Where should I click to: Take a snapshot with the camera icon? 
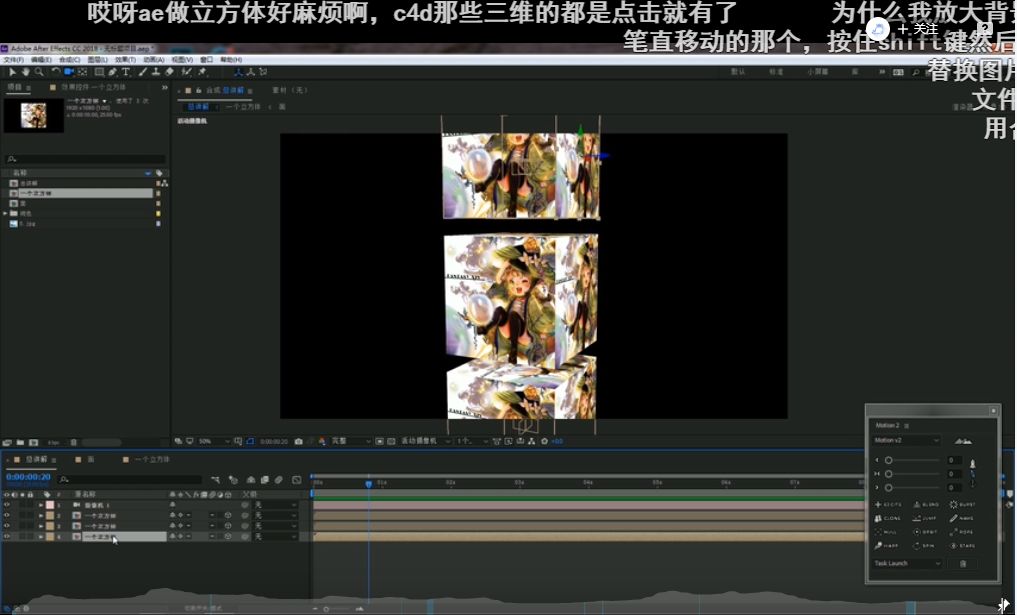298,441
